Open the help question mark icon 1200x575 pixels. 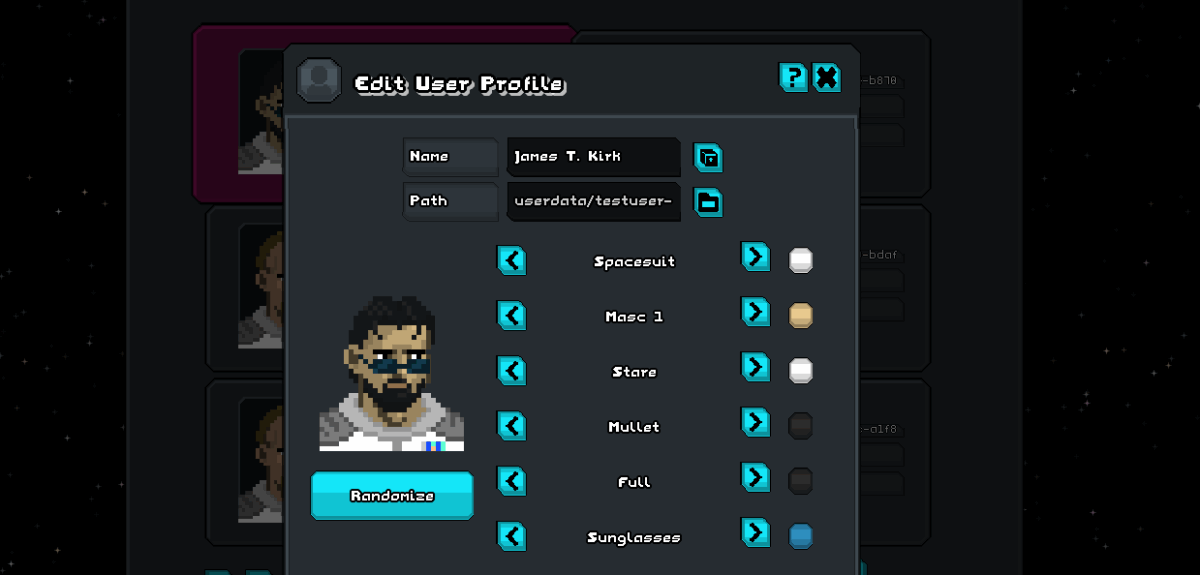(793, 77)
